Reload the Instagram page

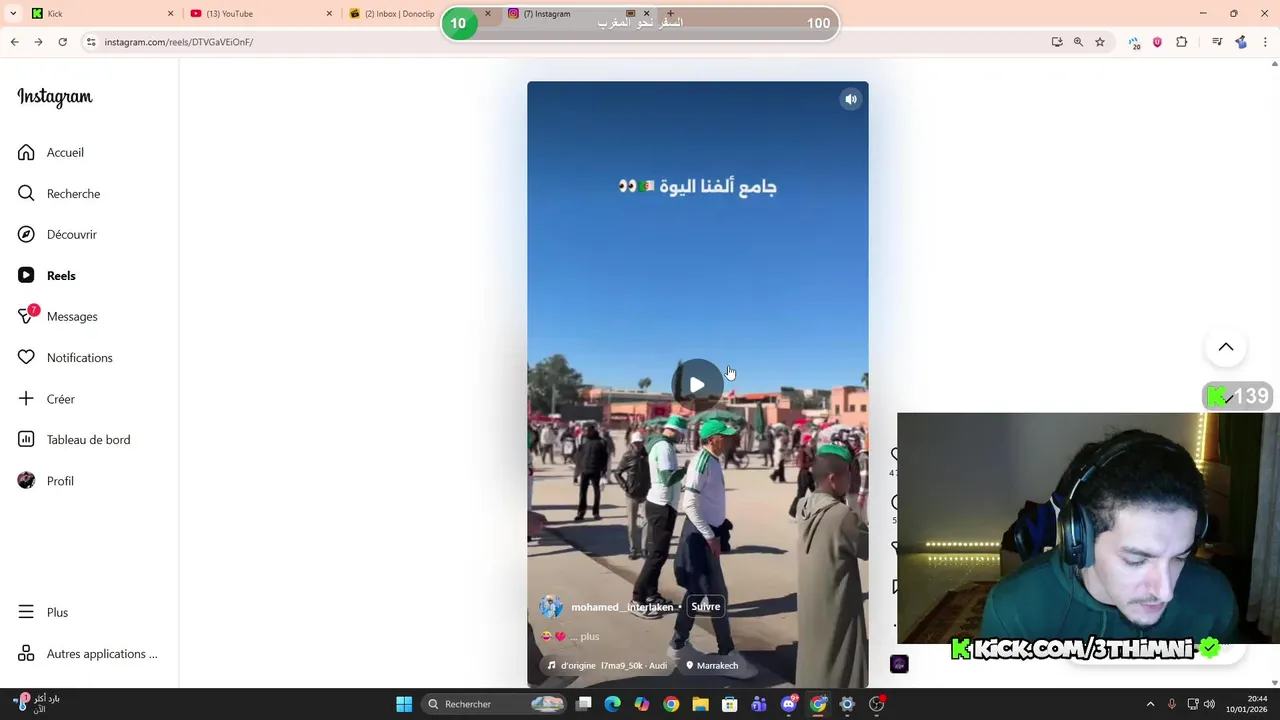[x=62, y=42]
